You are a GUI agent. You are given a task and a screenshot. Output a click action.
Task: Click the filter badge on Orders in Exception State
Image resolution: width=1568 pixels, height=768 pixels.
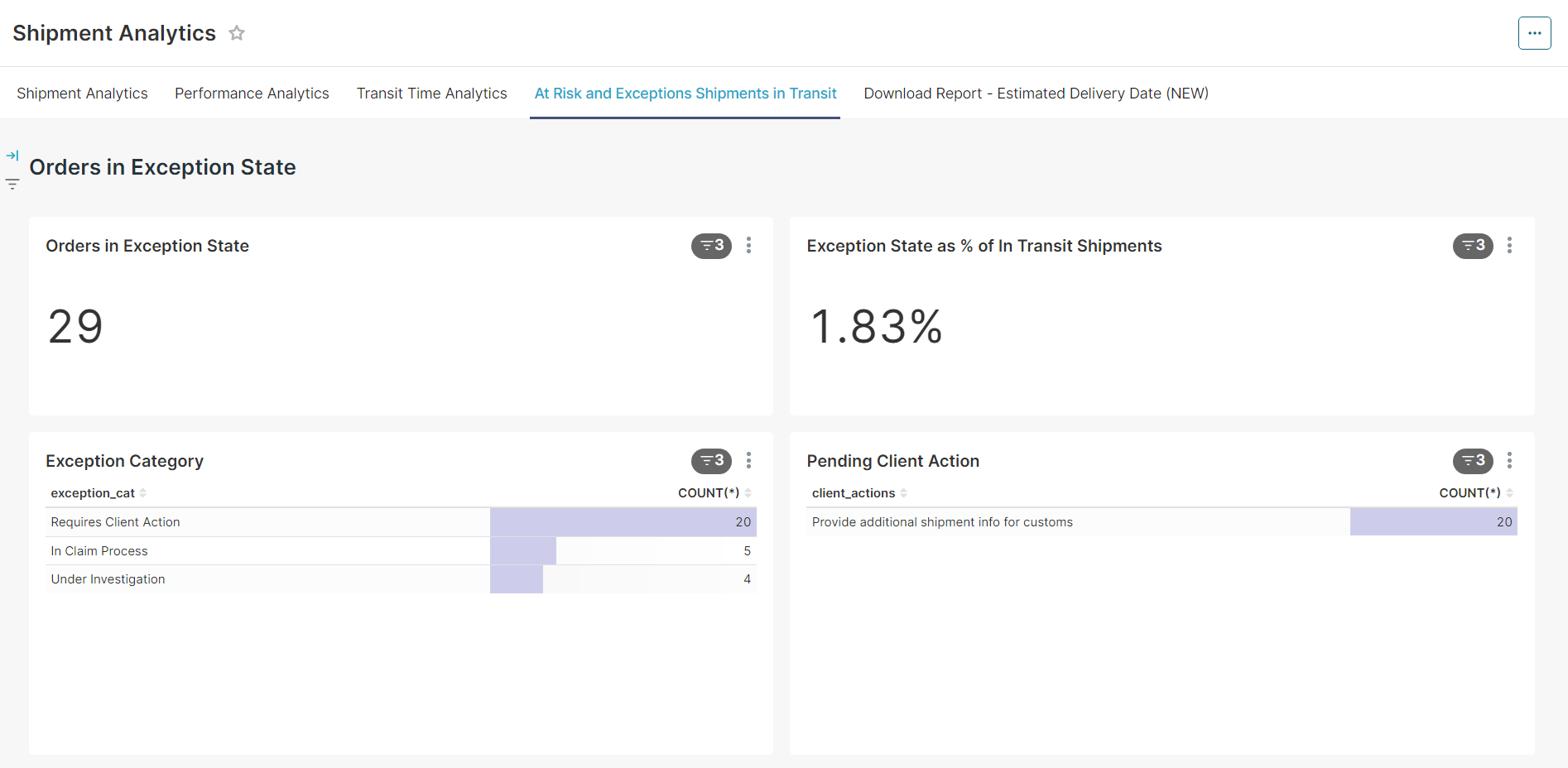click(x=711, y=246)
